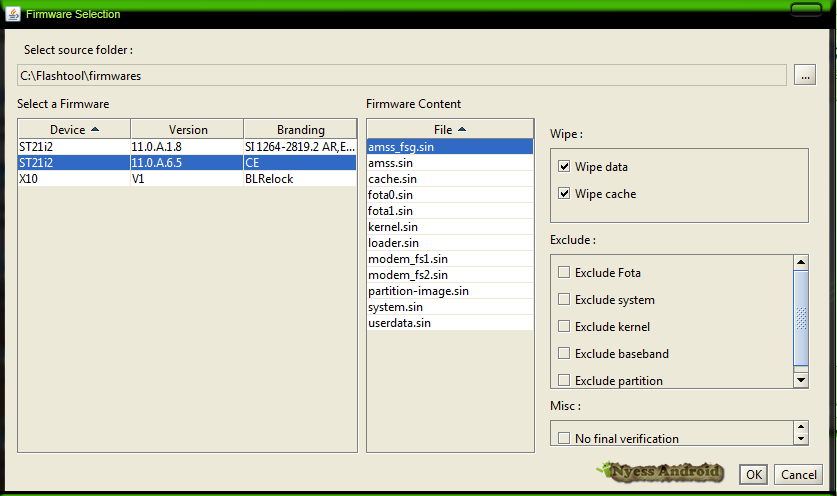Click Misc list scroll down arrow
The image size is (837, 496).
pos(801,439)
